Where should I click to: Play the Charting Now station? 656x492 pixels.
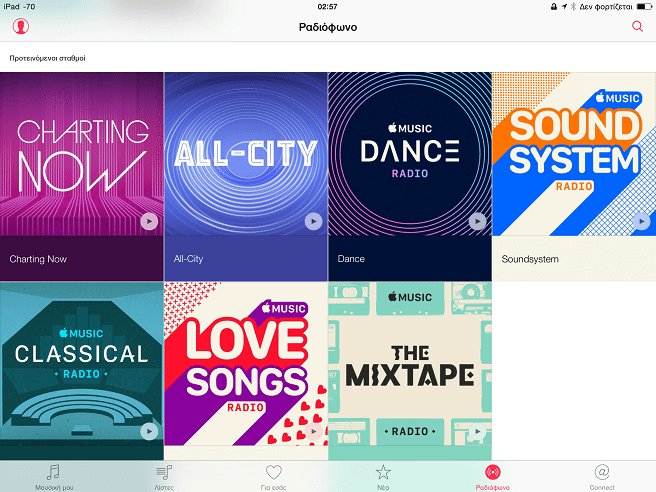(x=149, y=221)
